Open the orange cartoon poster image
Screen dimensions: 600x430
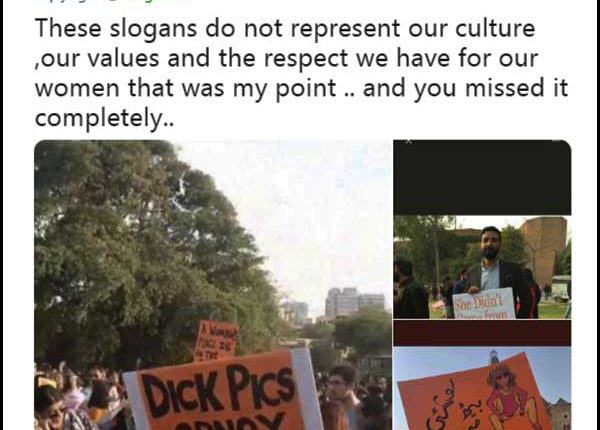tap(482, 388)
